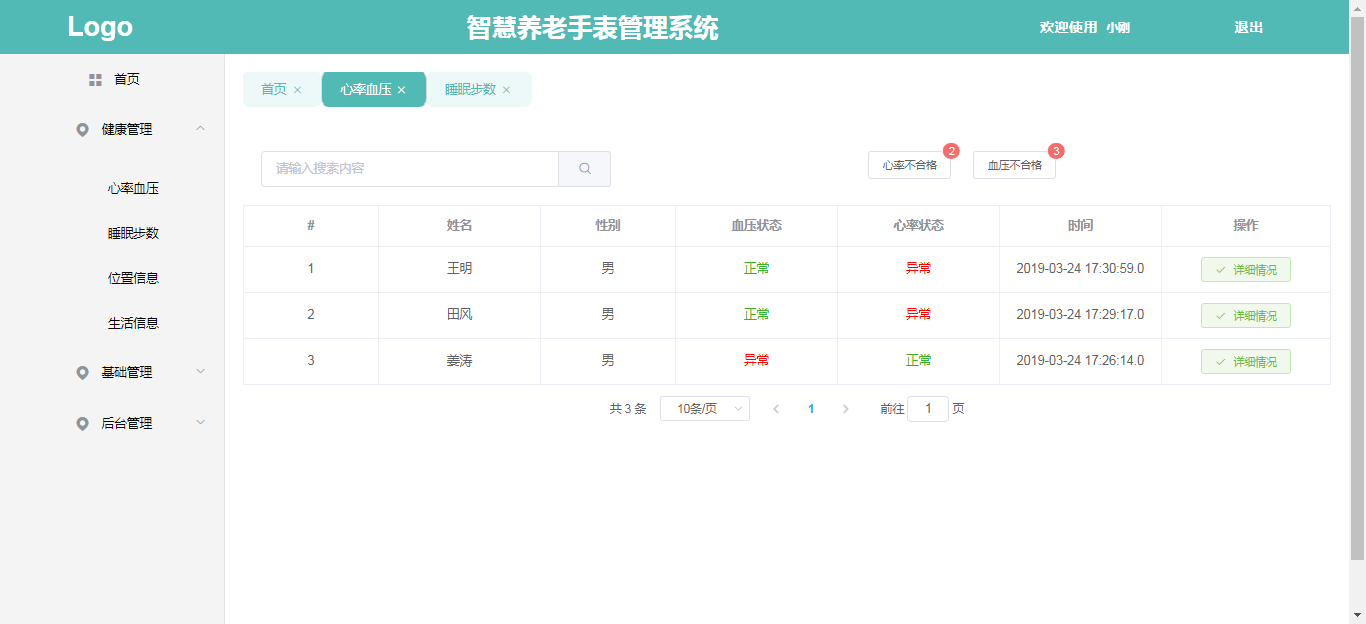Click the pin icon beside 后台管理

click(82, 424)
